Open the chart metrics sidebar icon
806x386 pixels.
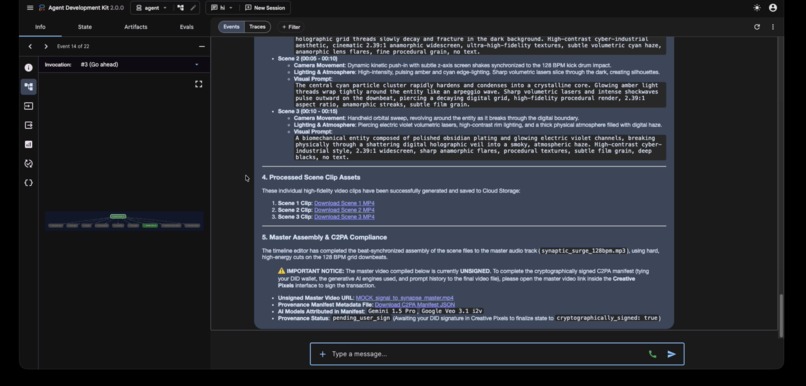tap(29, 144)
